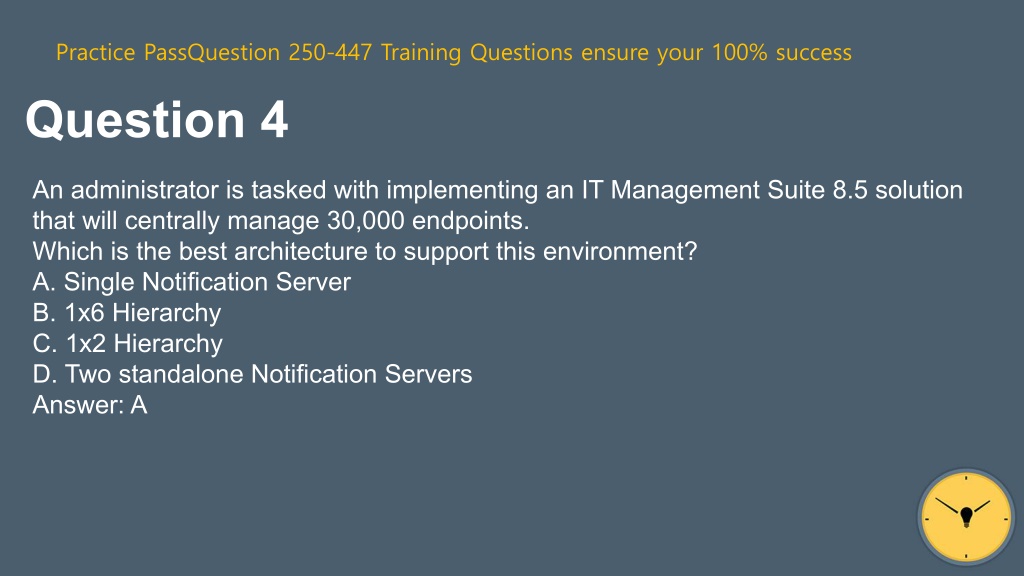Screen dimensions: 1024x576
Task: Click "Training Questions" in the yellow header
Action: [x=477, y=52]
